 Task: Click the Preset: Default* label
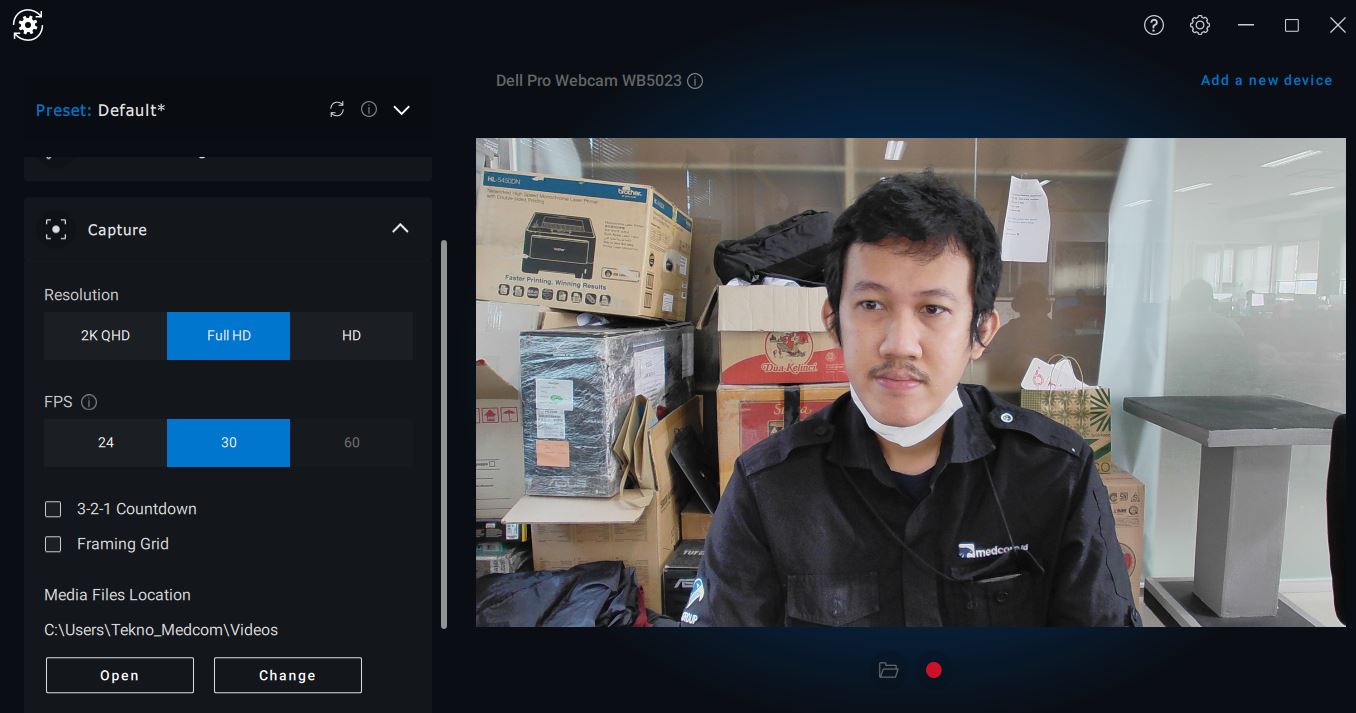[x=100, y=110]
